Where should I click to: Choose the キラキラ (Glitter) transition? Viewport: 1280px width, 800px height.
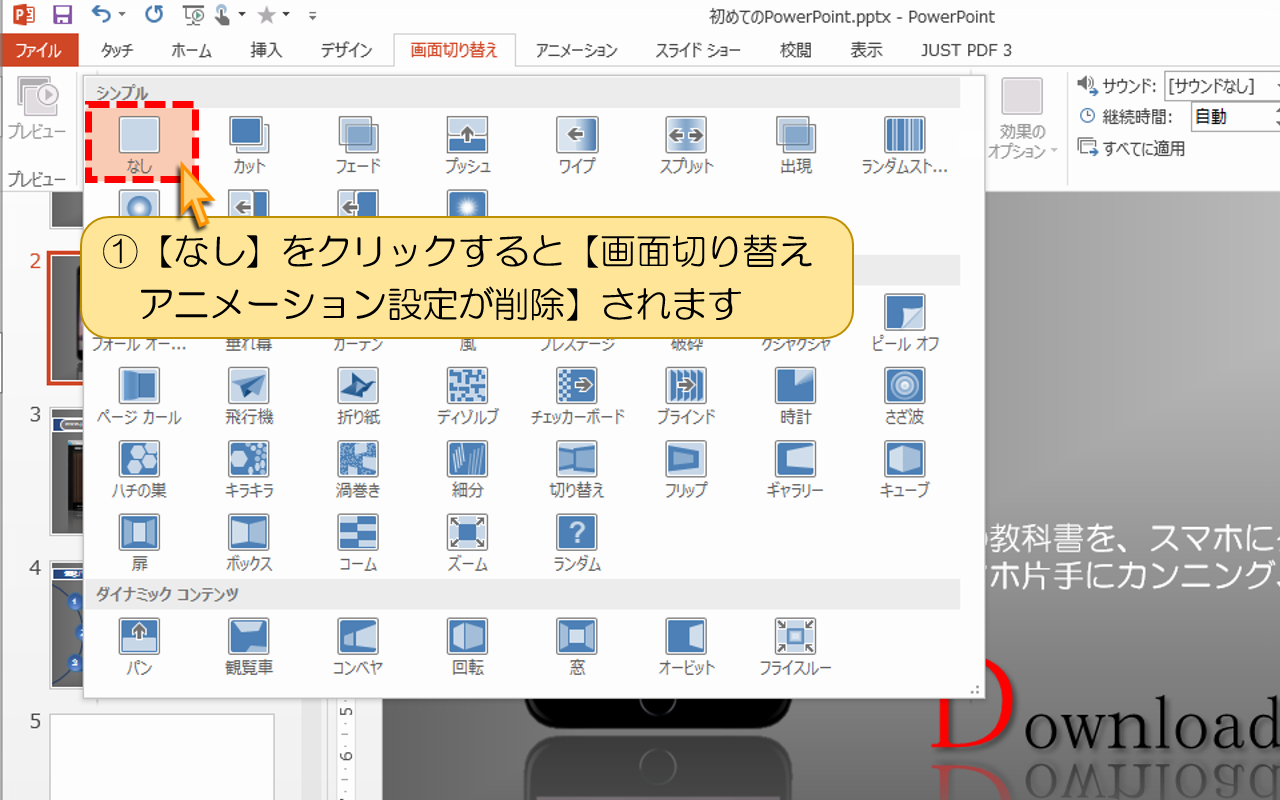(249, 469)
